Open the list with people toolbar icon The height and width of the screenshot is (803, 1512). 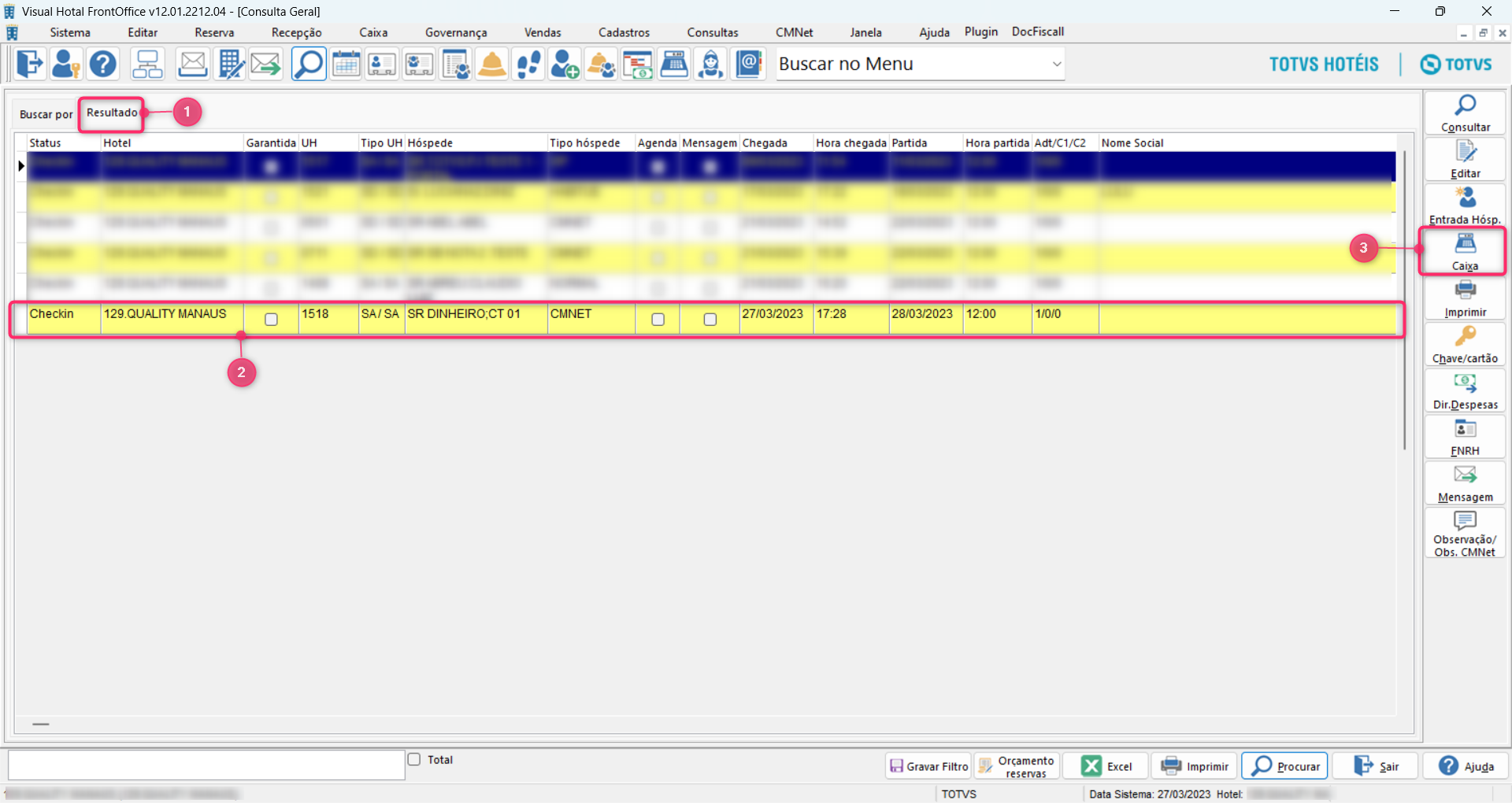[456, 64]
